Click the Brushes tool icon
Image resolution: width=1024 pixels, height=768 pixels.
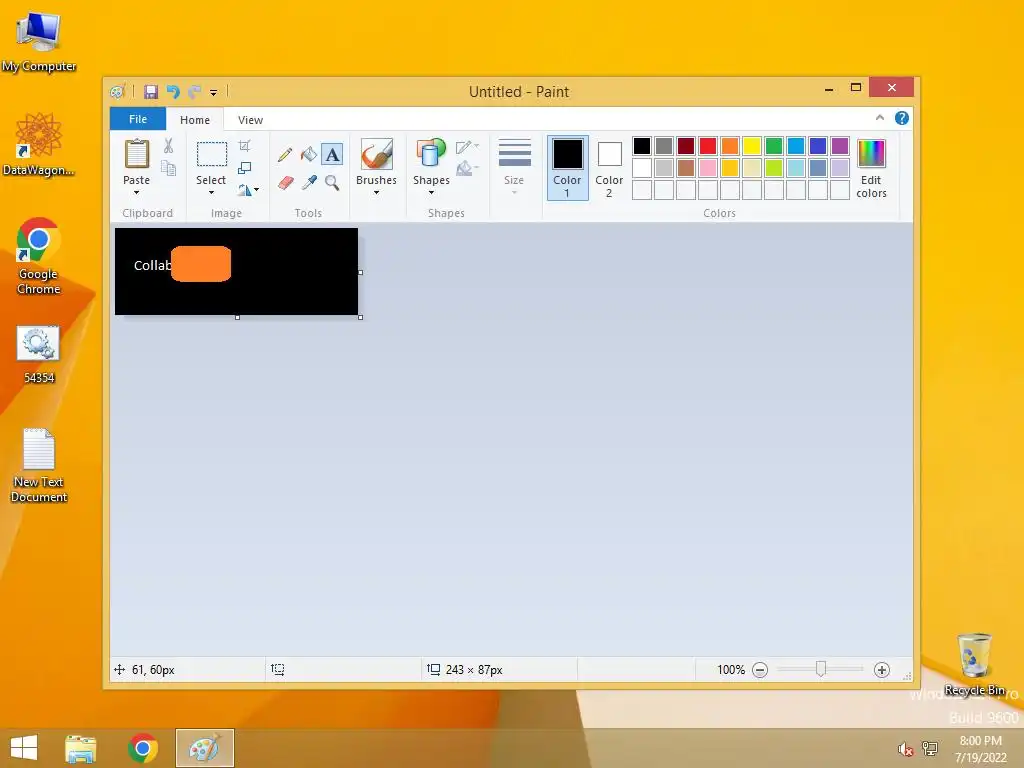(377, 154)
